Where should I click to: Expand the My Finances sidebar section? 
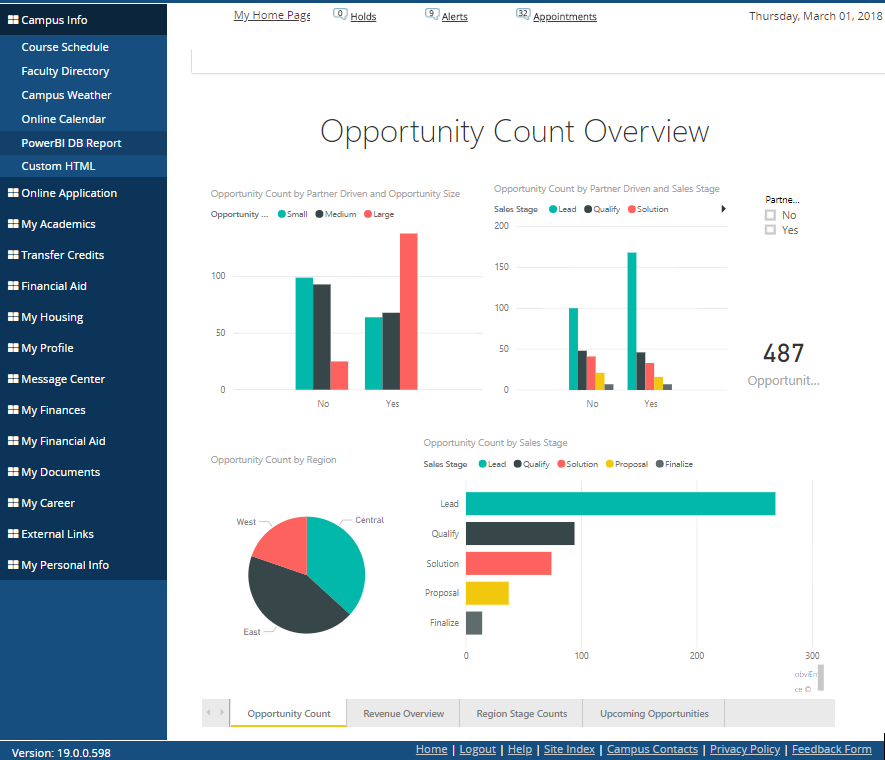(x=53, y=410)
